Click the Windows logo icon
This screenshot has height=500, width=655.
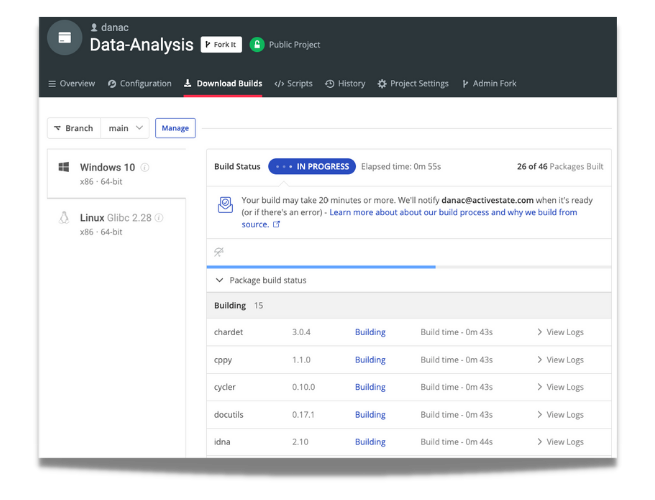[64, 167]
